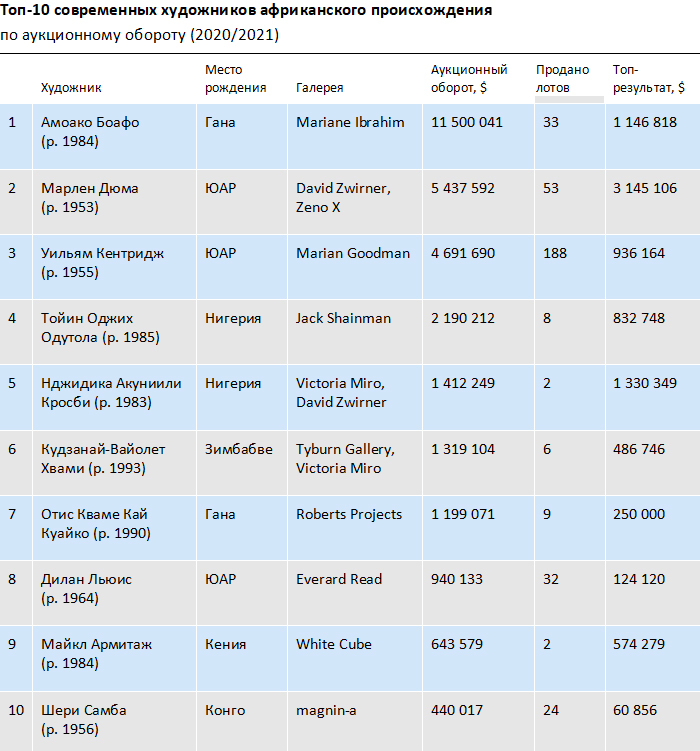Image resolution: width=700 pixels, height=751 pixels.
Task: Click gallery cell 'Victoria Miro, David Zwirner'
Action: click(x=341, y=393)
